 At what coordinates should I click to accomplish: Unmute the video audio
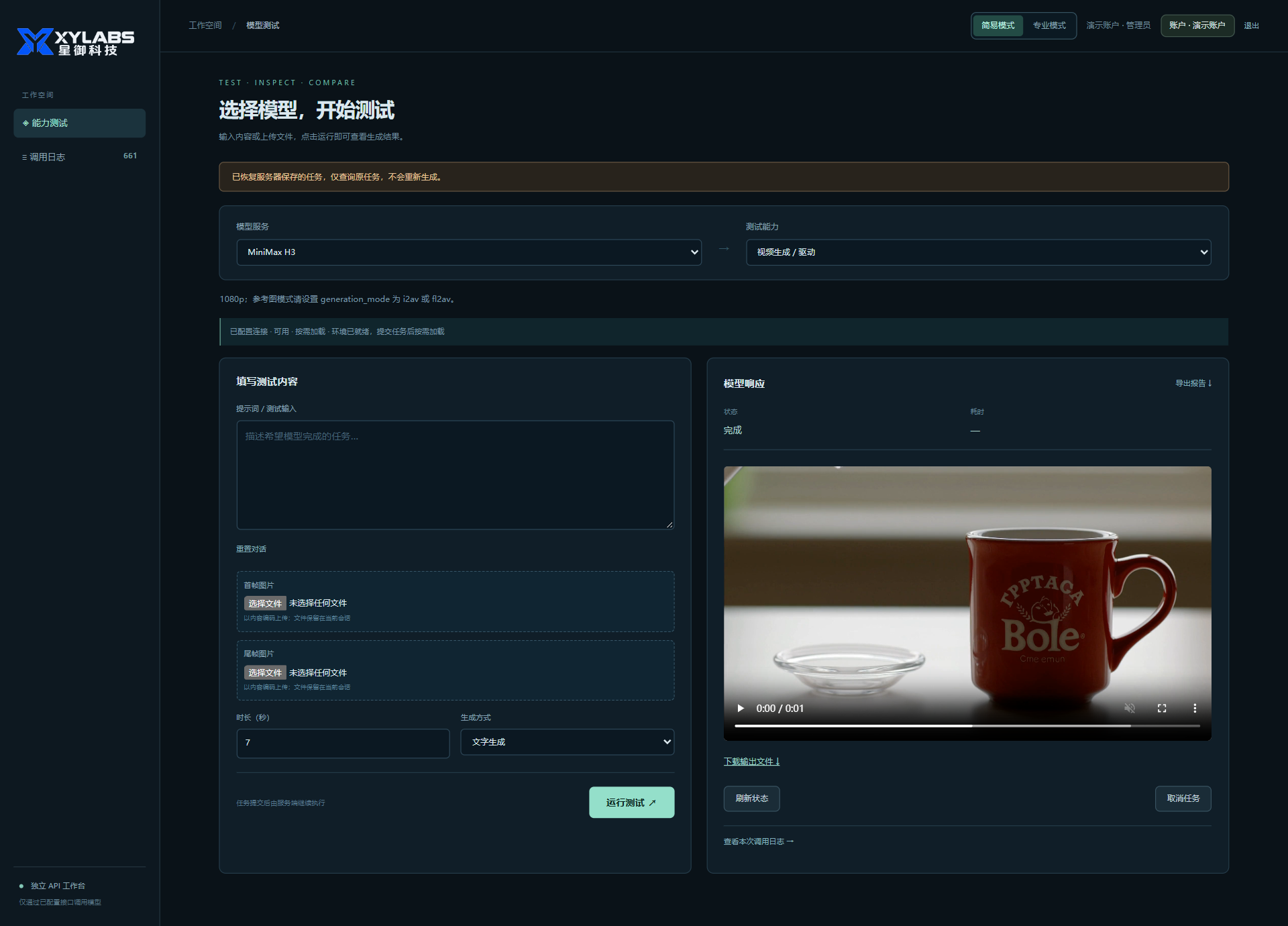click(x=1130, y=708)
